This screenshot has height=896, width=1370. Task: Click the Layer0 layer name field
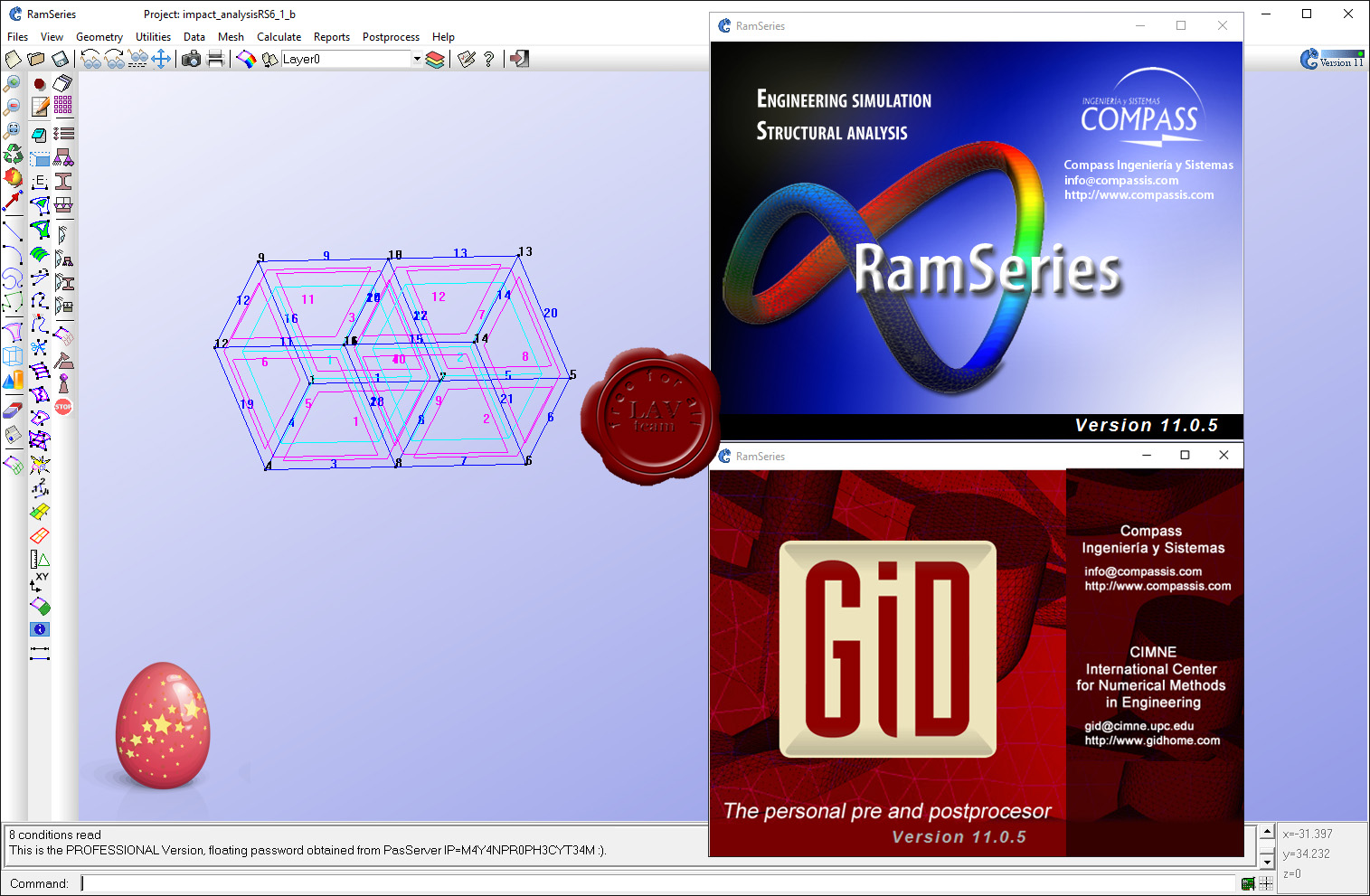click(x=346, y=59)
